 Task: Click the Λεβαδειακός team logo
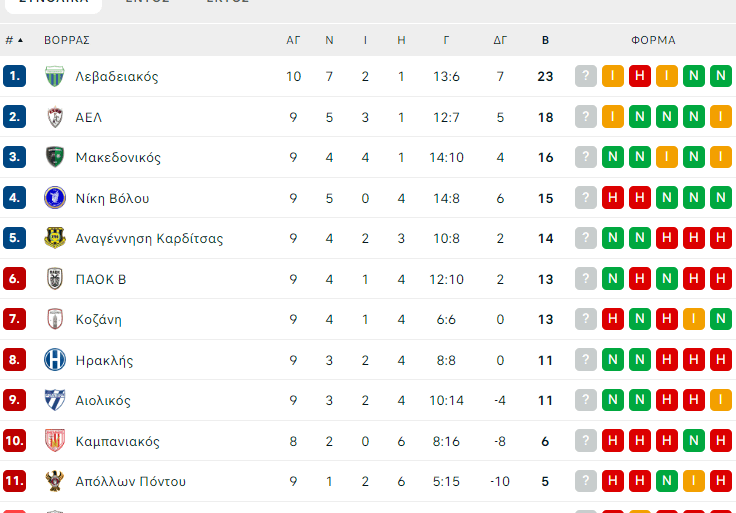[x=55, y=76]
